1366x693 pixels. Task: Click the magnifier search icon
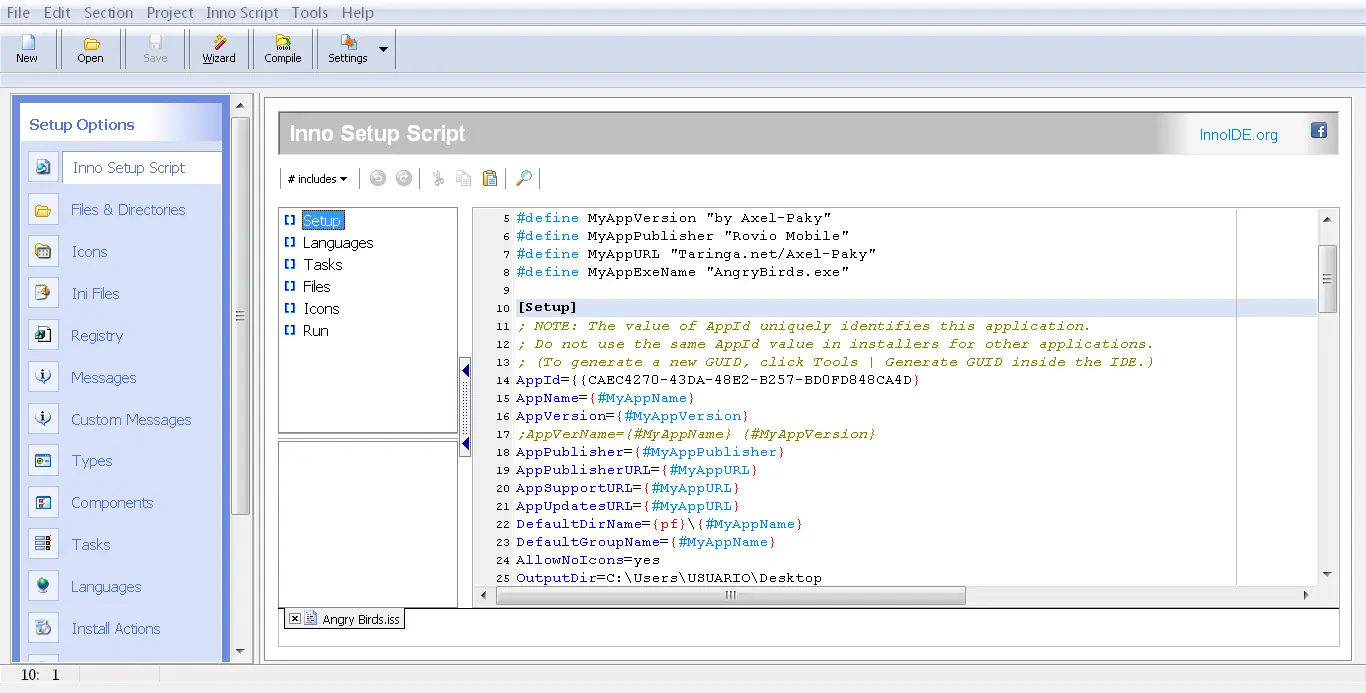[524, 178]
